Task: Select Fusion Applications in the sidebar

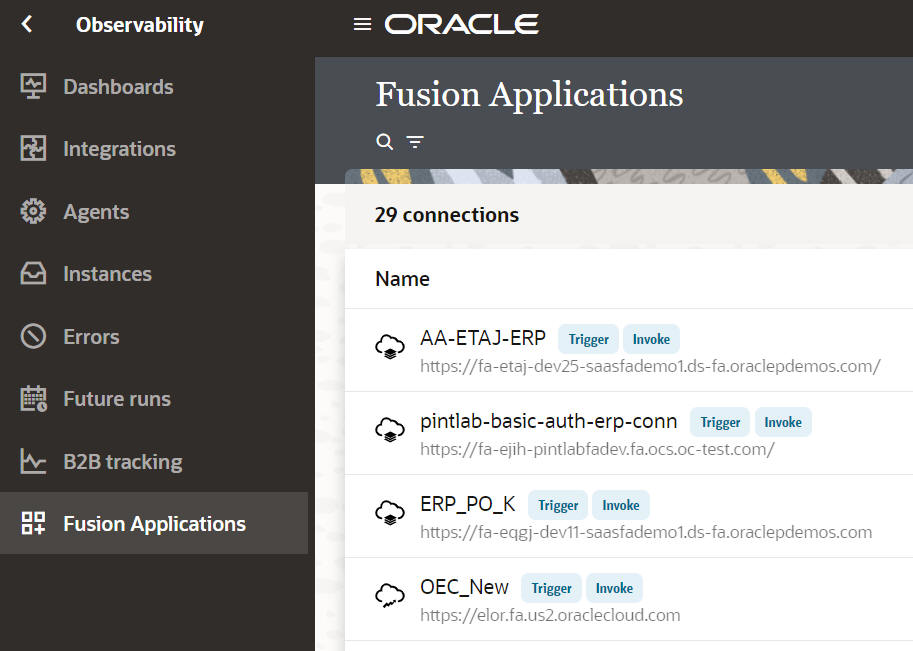Action: click(x=154, y=524)
